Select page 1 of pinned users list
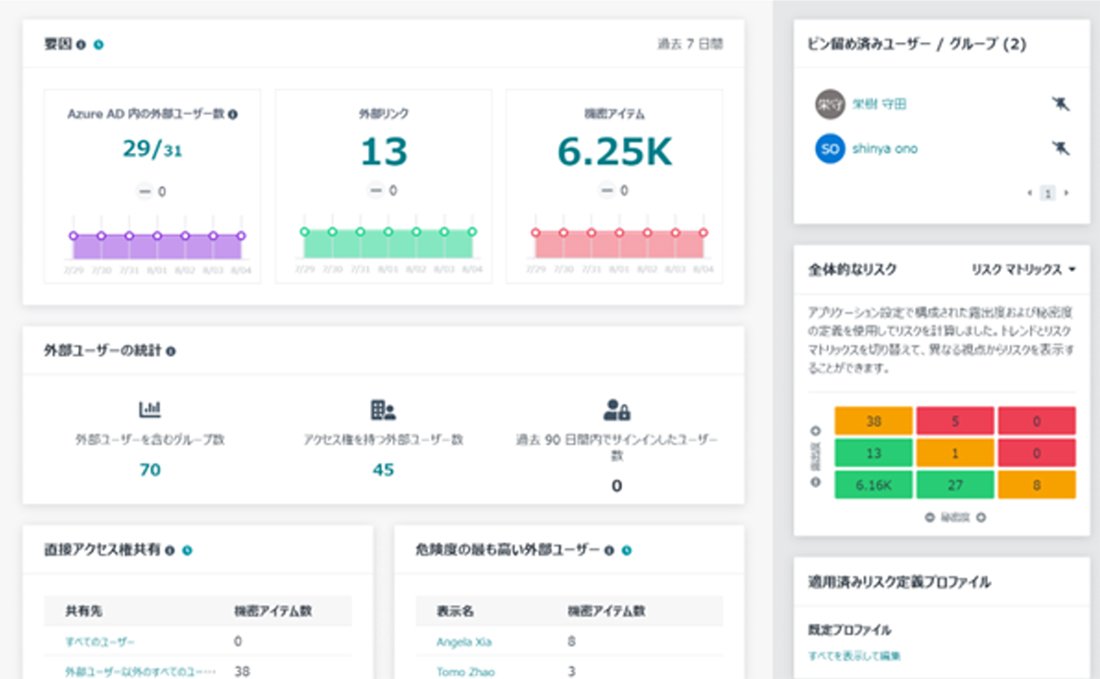The image size is (1100, 679). pos(1047,193)
